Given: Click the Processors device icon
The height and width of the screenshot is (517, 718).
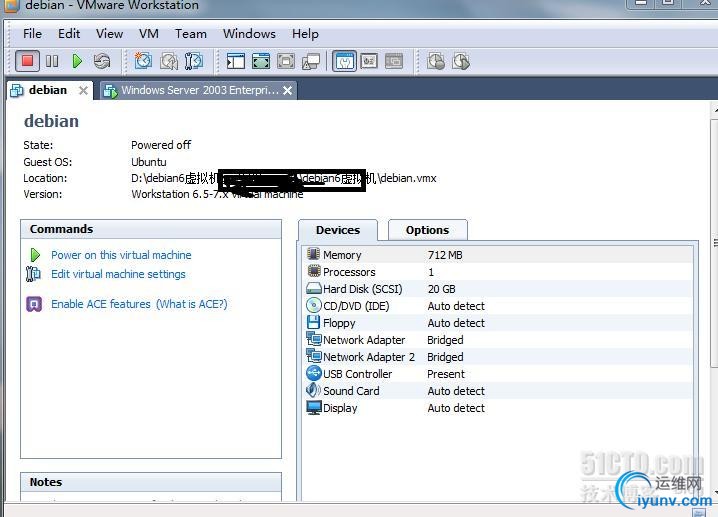Looking at the screenshot, I should [314, 271].
